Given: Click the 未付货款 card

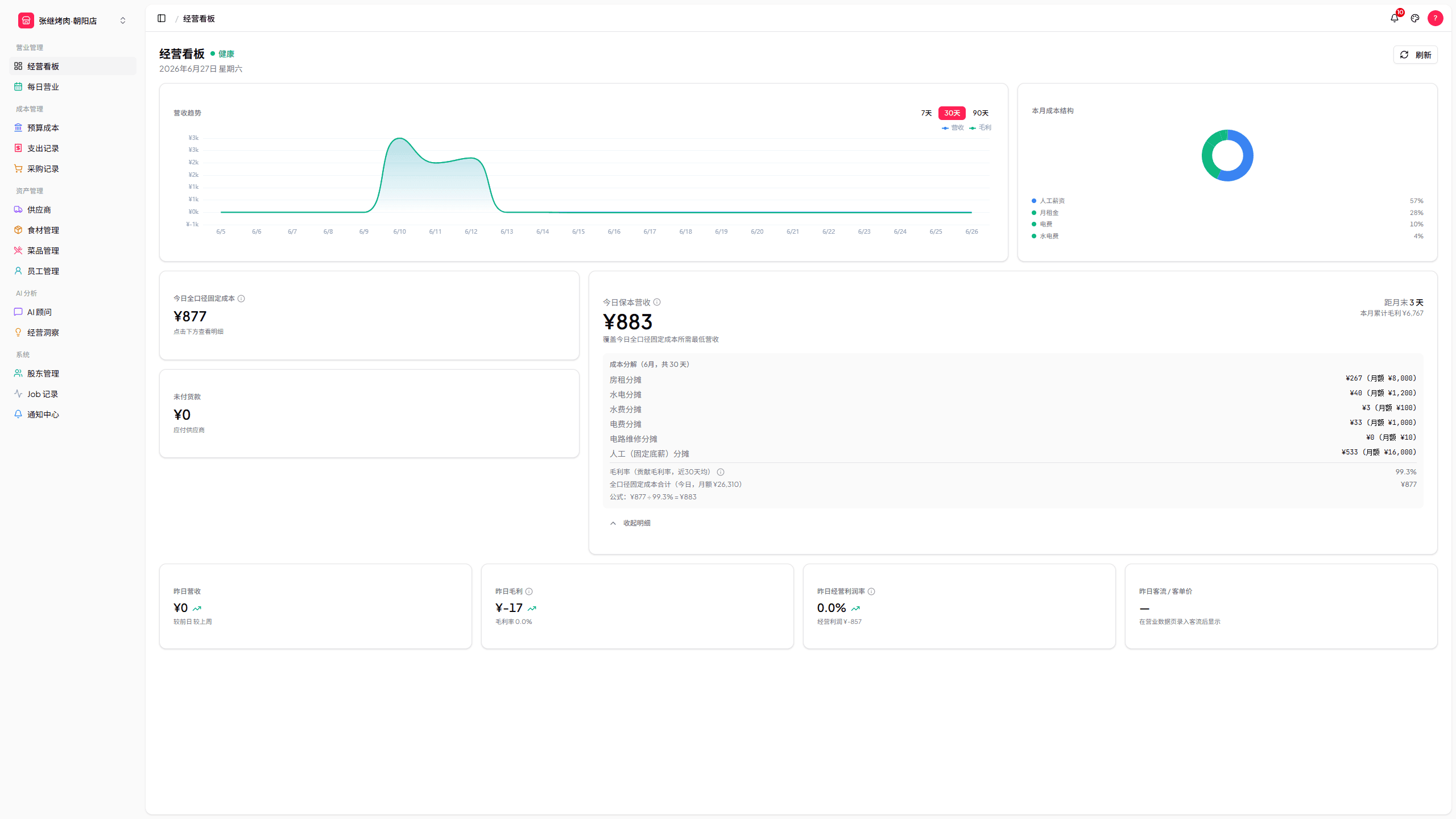Looking at the screenshot, I should click(369, 413).
